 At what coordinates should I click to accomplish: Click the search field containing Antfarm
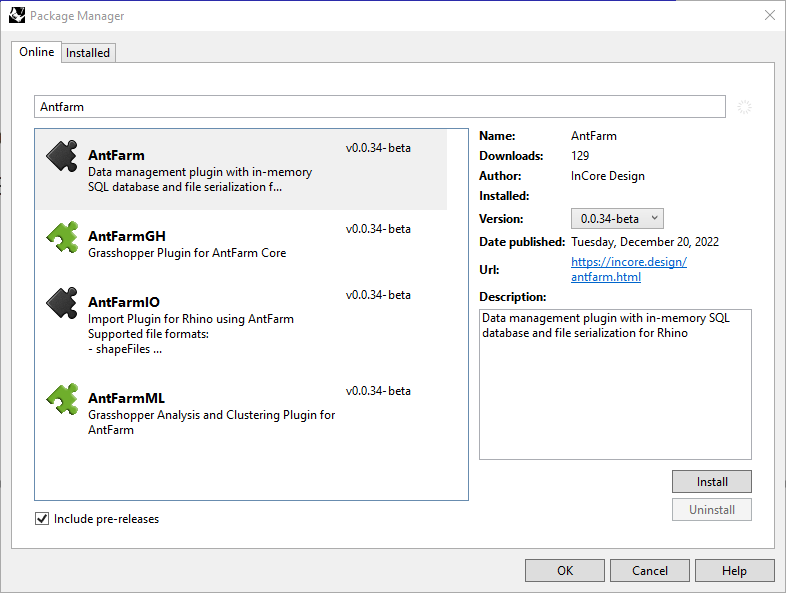pyautogui.click(x=380, y=107)
